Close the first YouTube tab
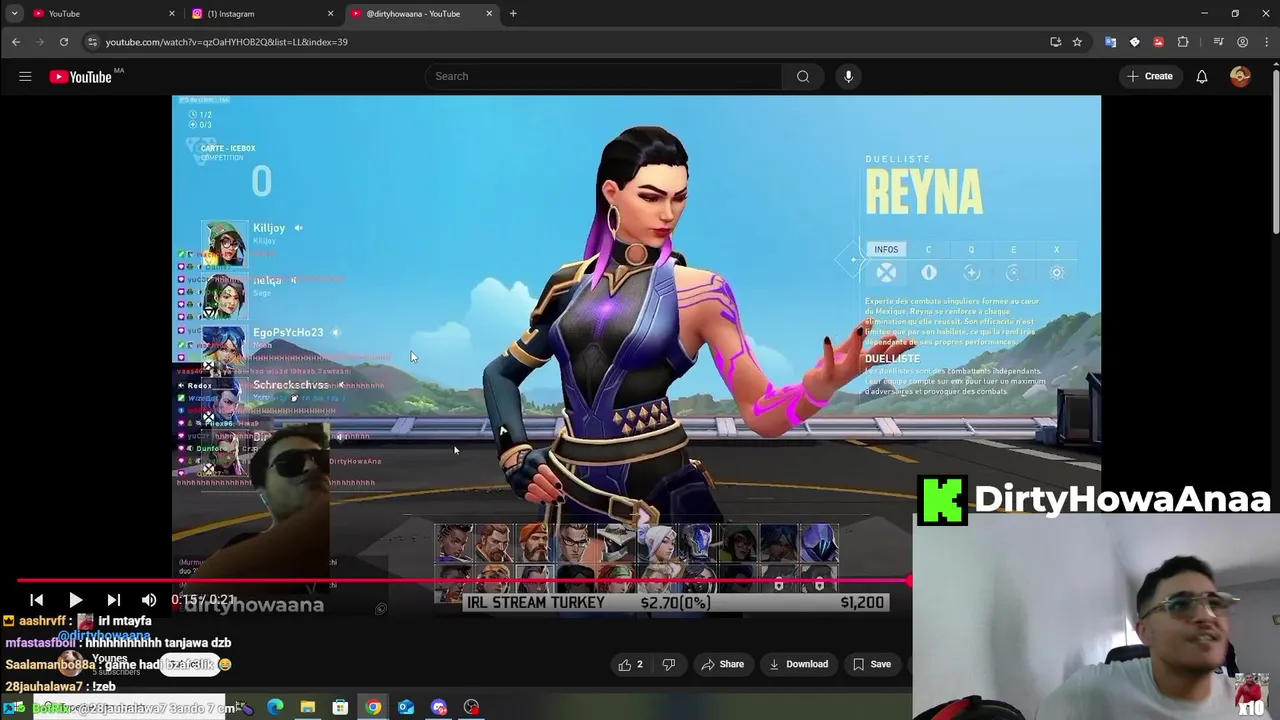The image size is (1280, 720). [171, 14]
